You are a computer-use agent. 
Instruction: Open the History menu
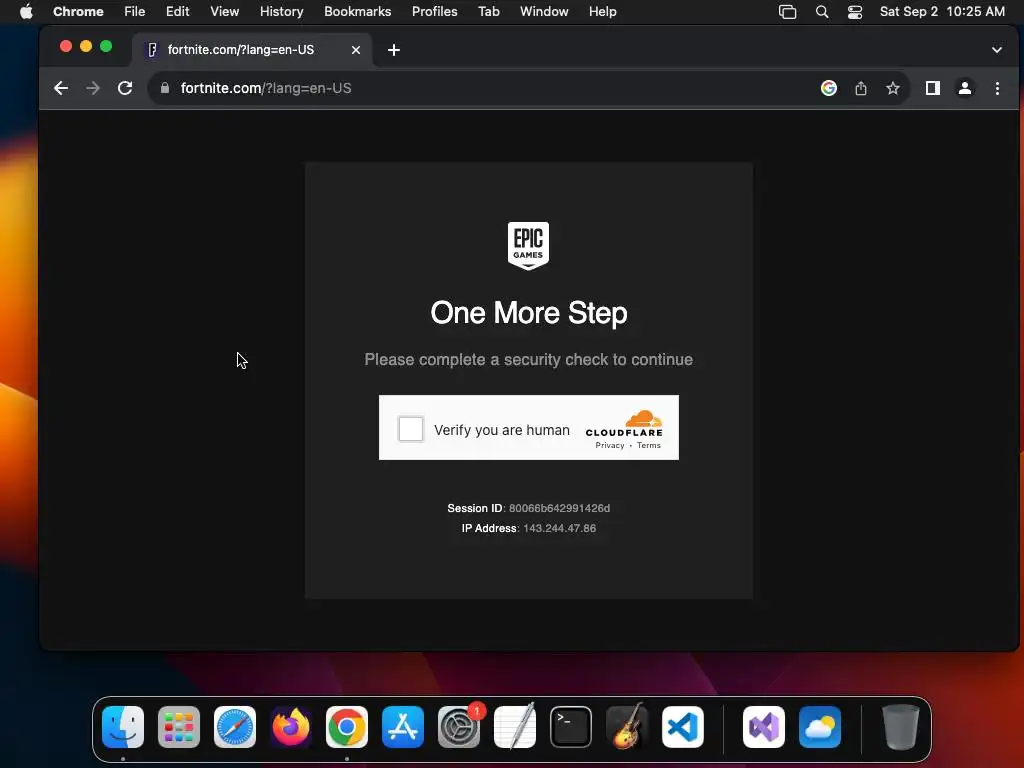pos(281,12)
